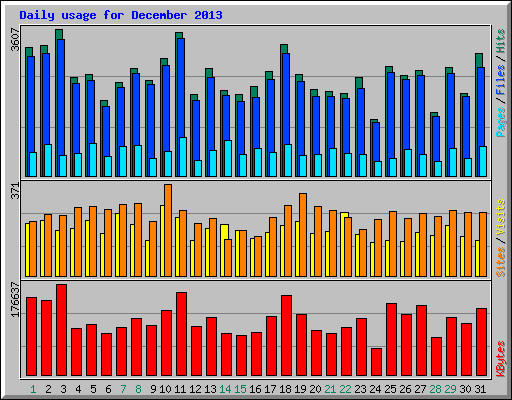The image size is (512, 400).
Task: Click the 'Sites / Visits' legend label
Action: (x=501, y=238)
